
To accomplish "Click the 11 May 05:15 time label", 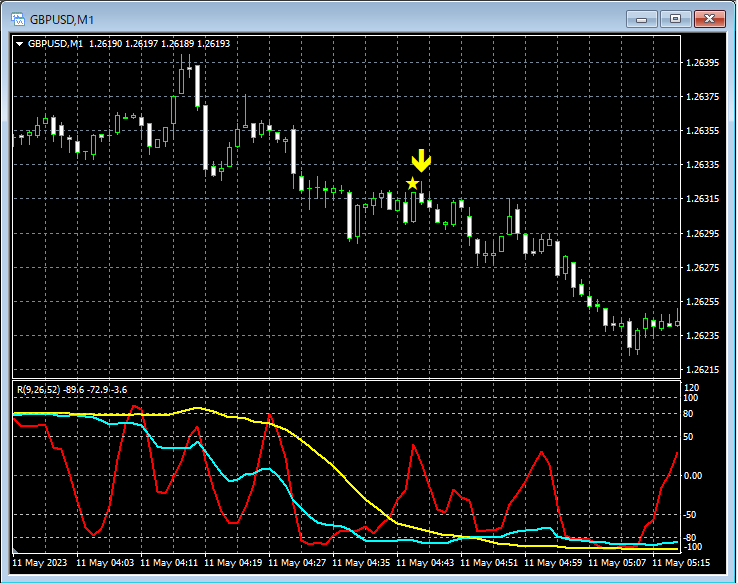I will pyautogui.click(x=682, y=563).
